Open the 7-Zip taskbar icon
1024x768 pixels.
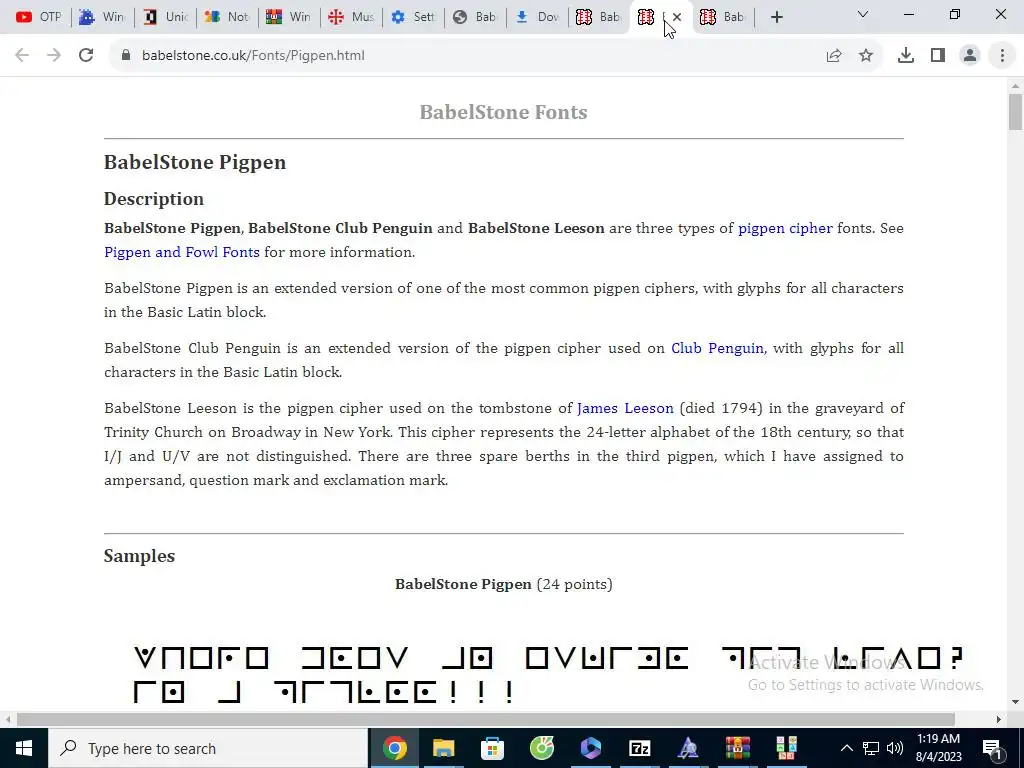639,748
